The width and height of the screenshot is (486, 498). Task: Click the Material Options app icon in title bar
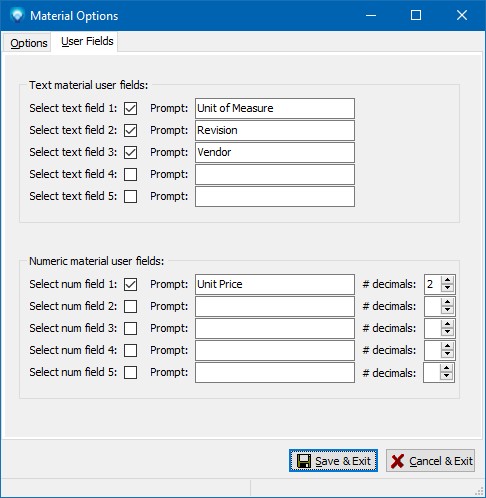pos(17,16)
